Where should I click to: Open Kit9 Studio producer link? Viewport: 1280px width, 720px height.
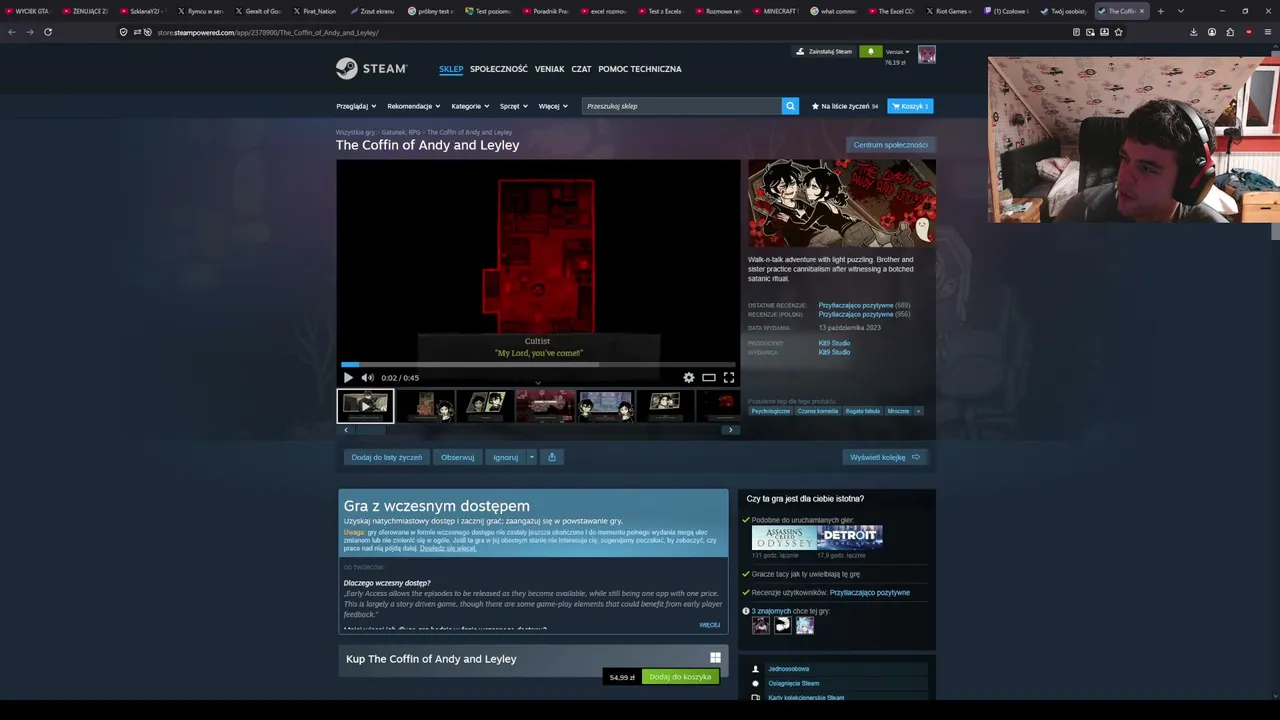click(x=834, y=343)
